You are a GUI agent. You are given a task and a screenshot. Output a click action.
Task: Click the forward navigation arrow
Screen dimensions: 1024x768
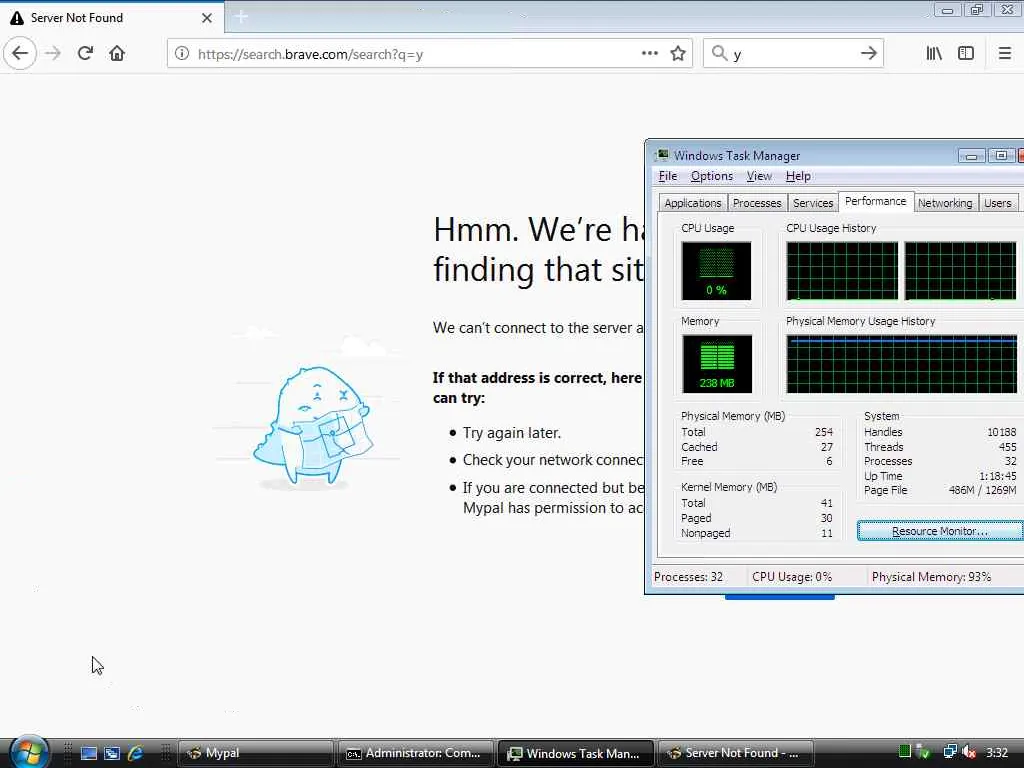pyautogui.click(x=53, y=53)
